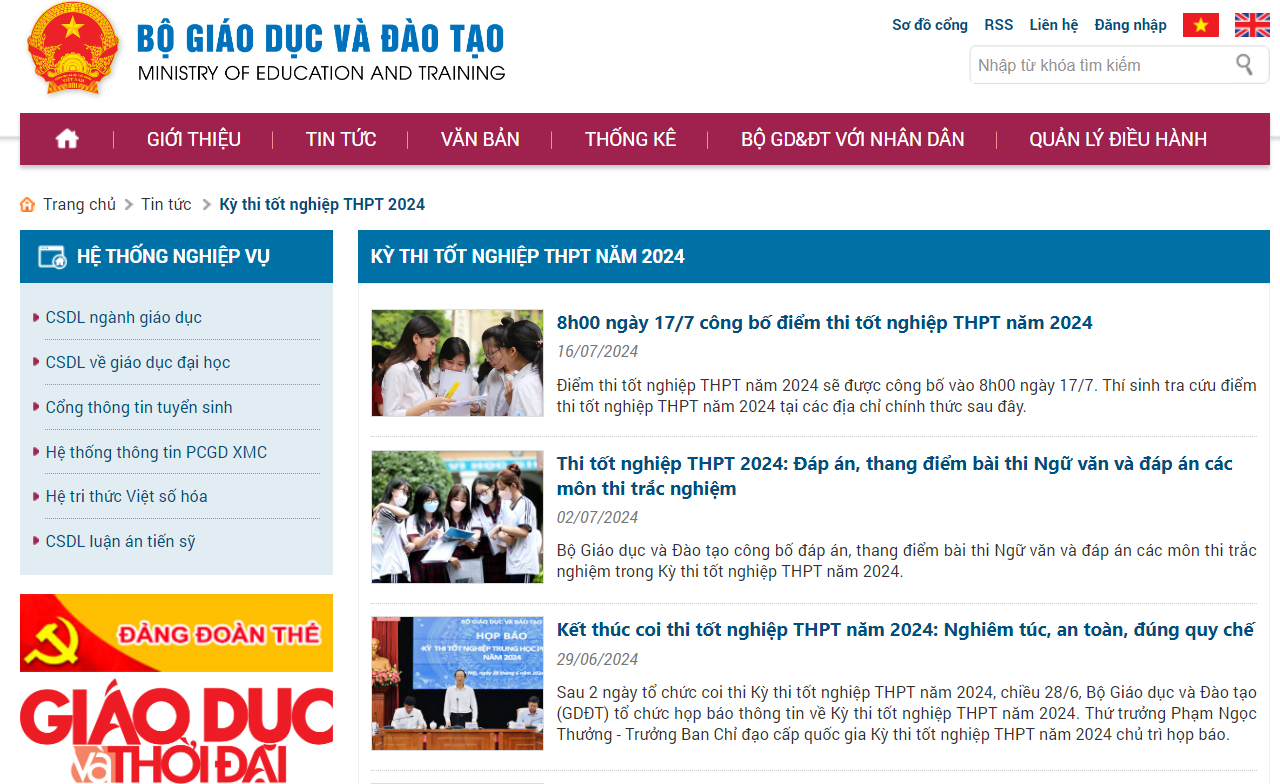Image resolution: width=1280 pixels, height=784 pixels.
Task: Click the breadcrumb house icon
Action: pyautogui.click(x=28, y=204)
